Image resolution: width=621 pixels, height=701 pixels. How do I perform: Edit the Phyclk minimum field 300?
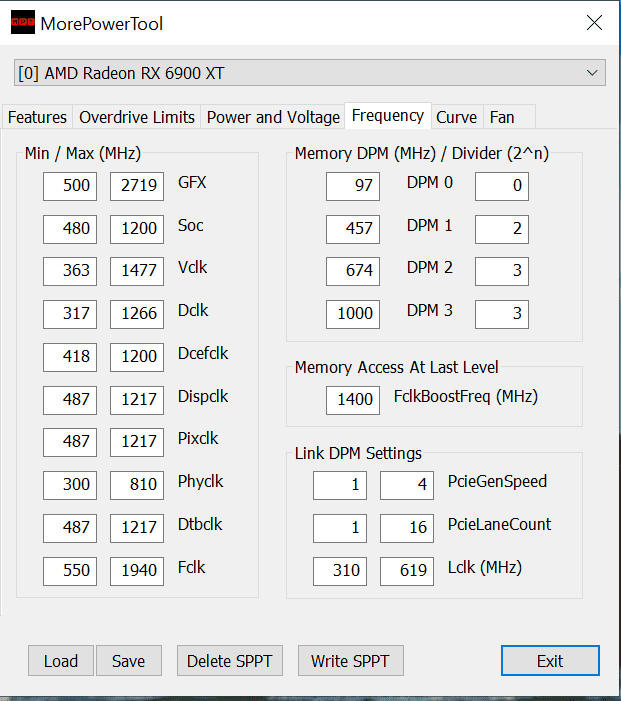click(70, 485)
